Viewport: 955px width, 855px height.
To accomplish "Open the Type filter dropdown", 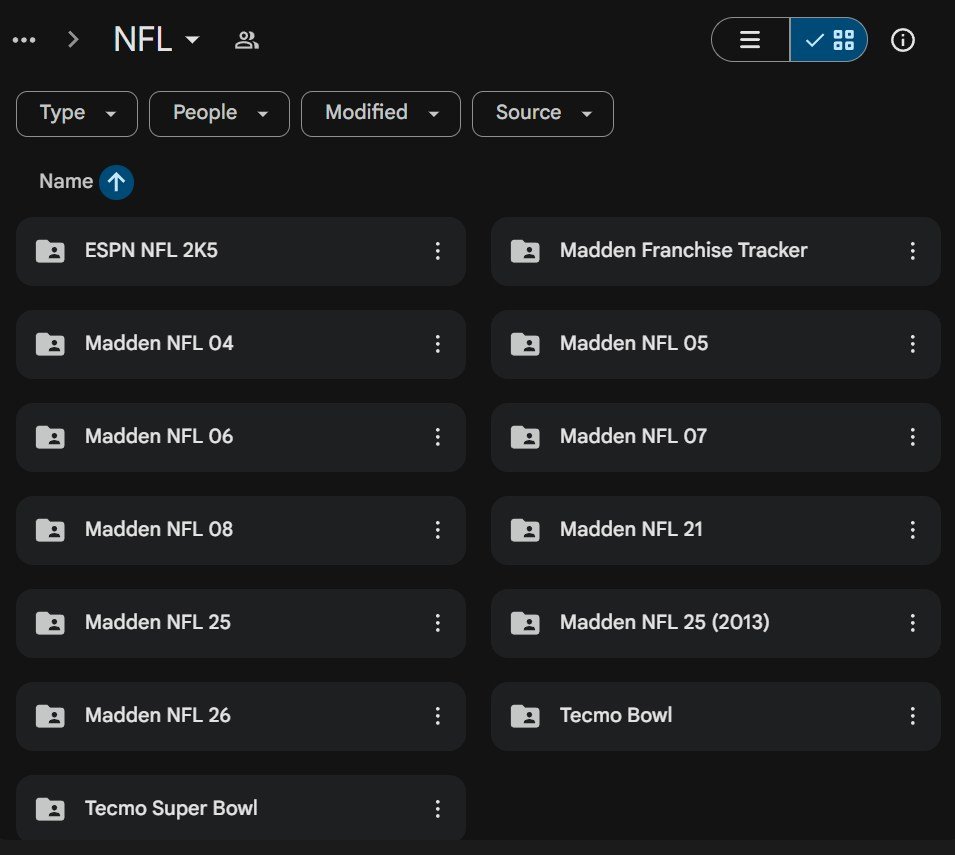I will pos(77,114).
